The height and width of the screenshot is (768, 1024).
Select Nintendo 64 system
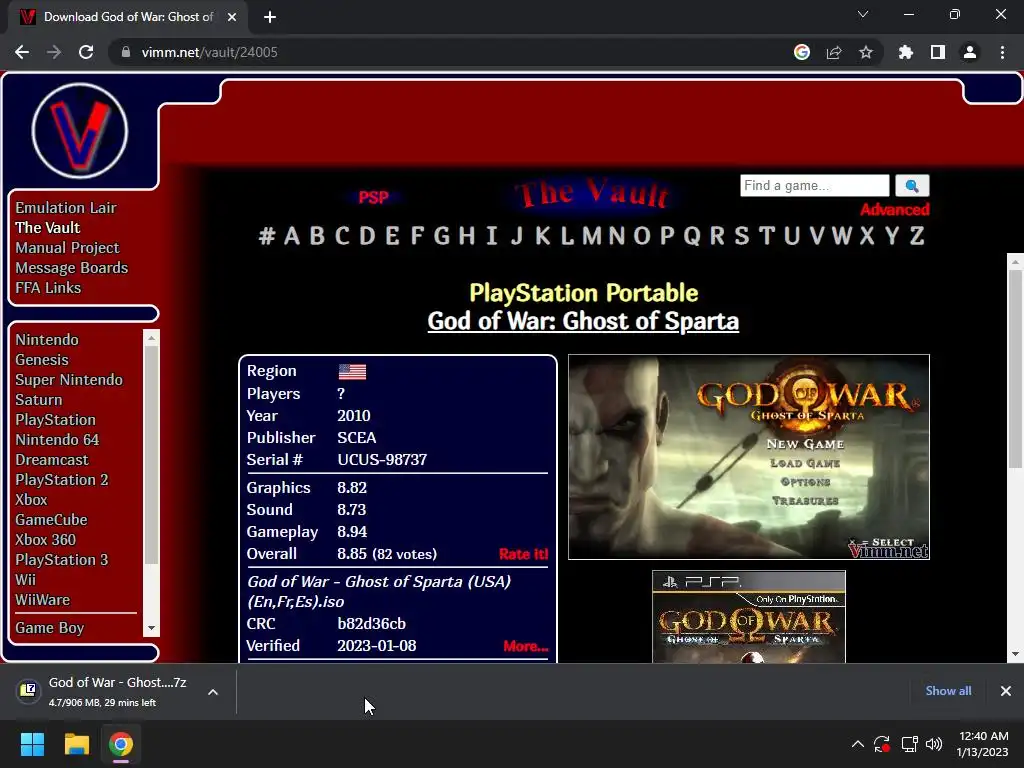pos(57,440)
